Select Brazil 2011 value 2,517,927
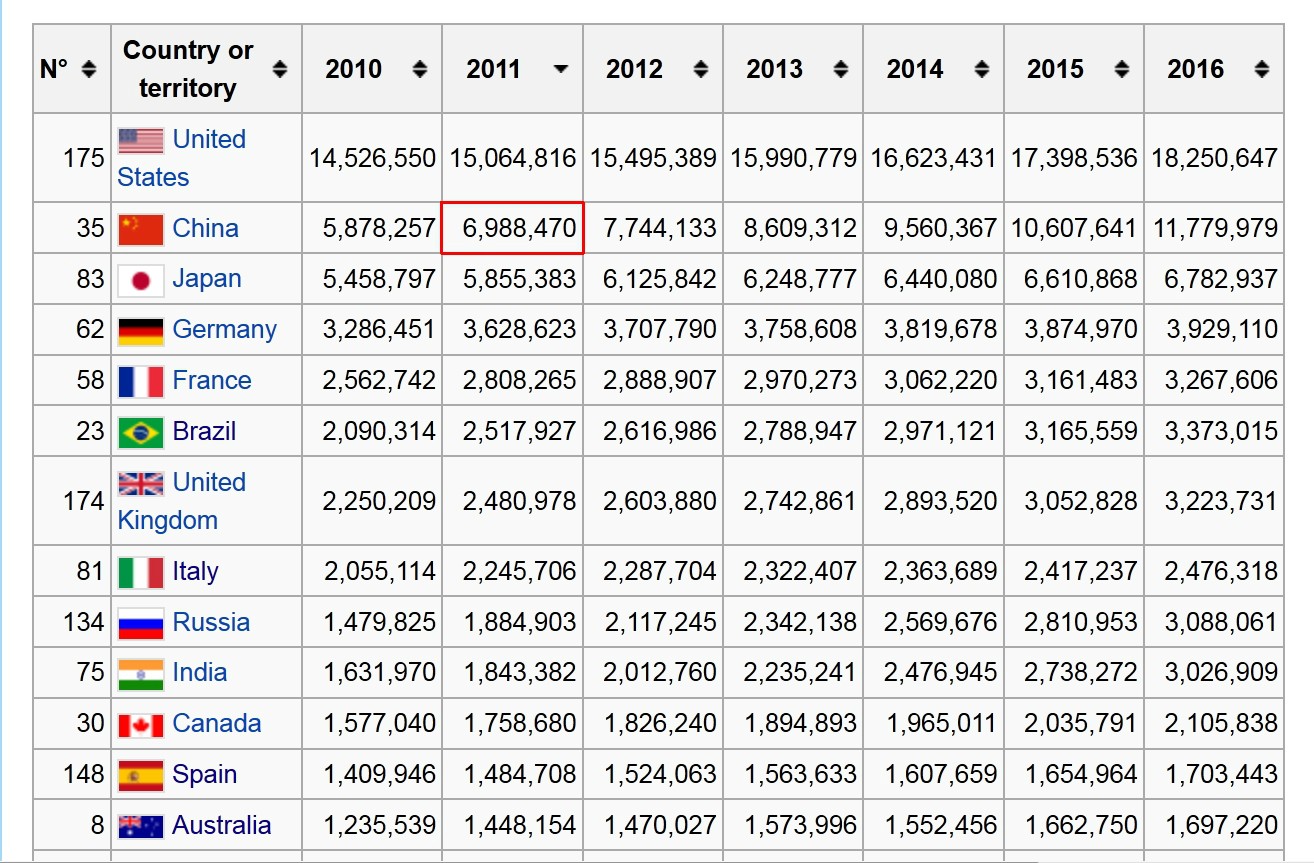The height and width of the screenshot is (863, 1314). coord(519,432)
